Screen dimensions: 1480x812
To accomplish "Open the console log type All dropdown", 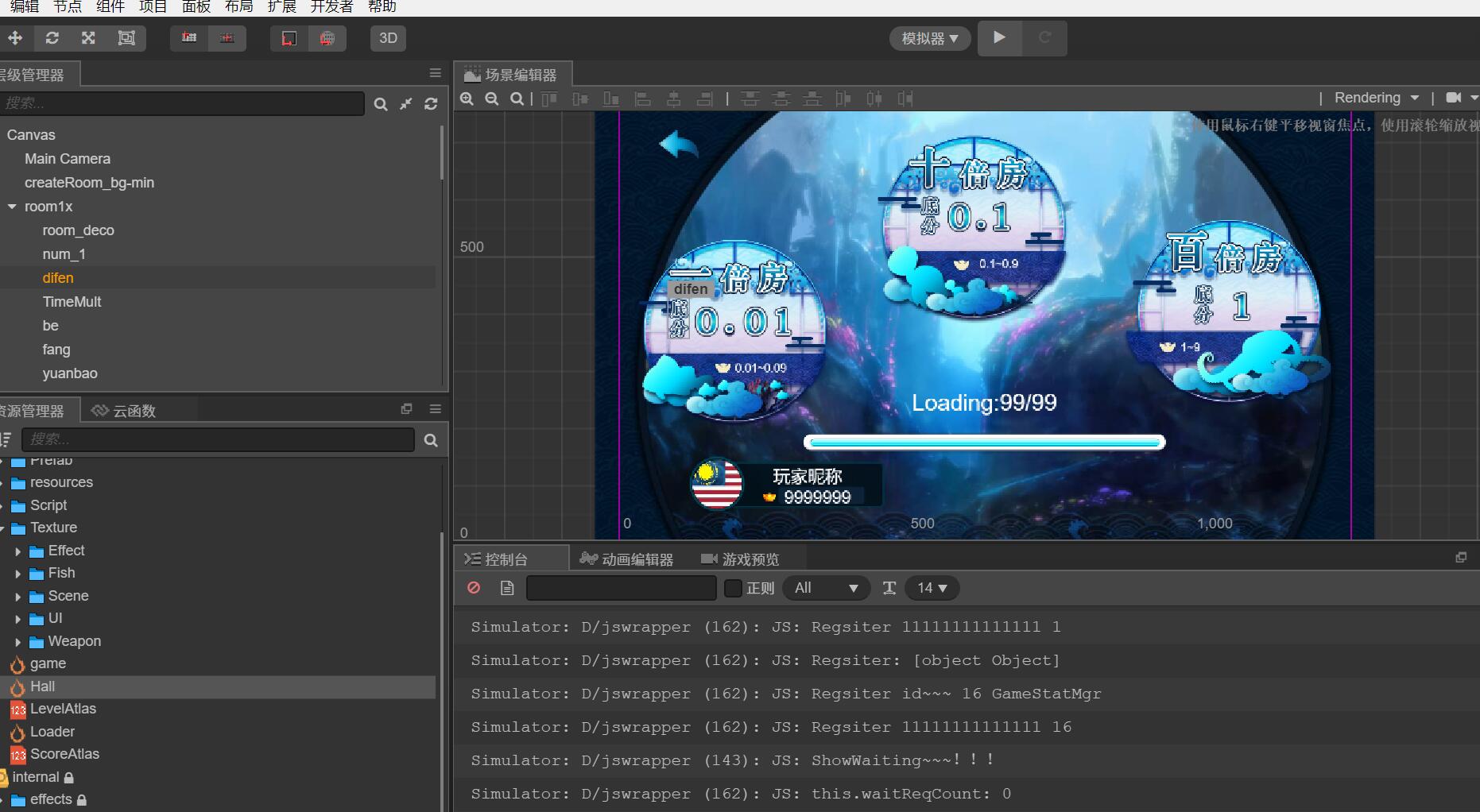I will point(827,588).
